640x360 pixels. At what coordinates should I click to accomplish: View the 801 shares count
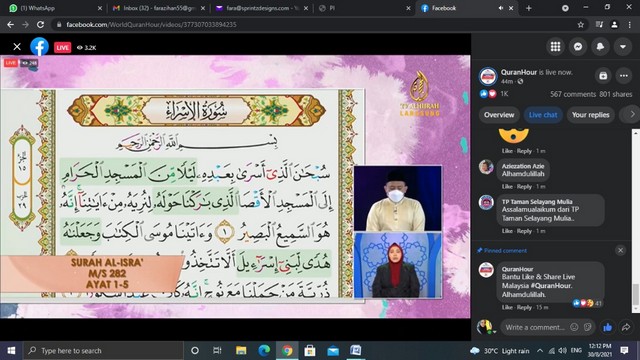(616, 94)
